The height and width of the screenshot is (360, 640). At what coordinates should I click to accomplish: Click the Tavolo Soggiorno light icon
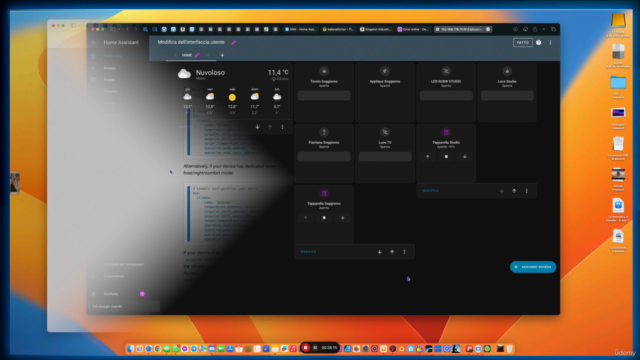(324, 71)
